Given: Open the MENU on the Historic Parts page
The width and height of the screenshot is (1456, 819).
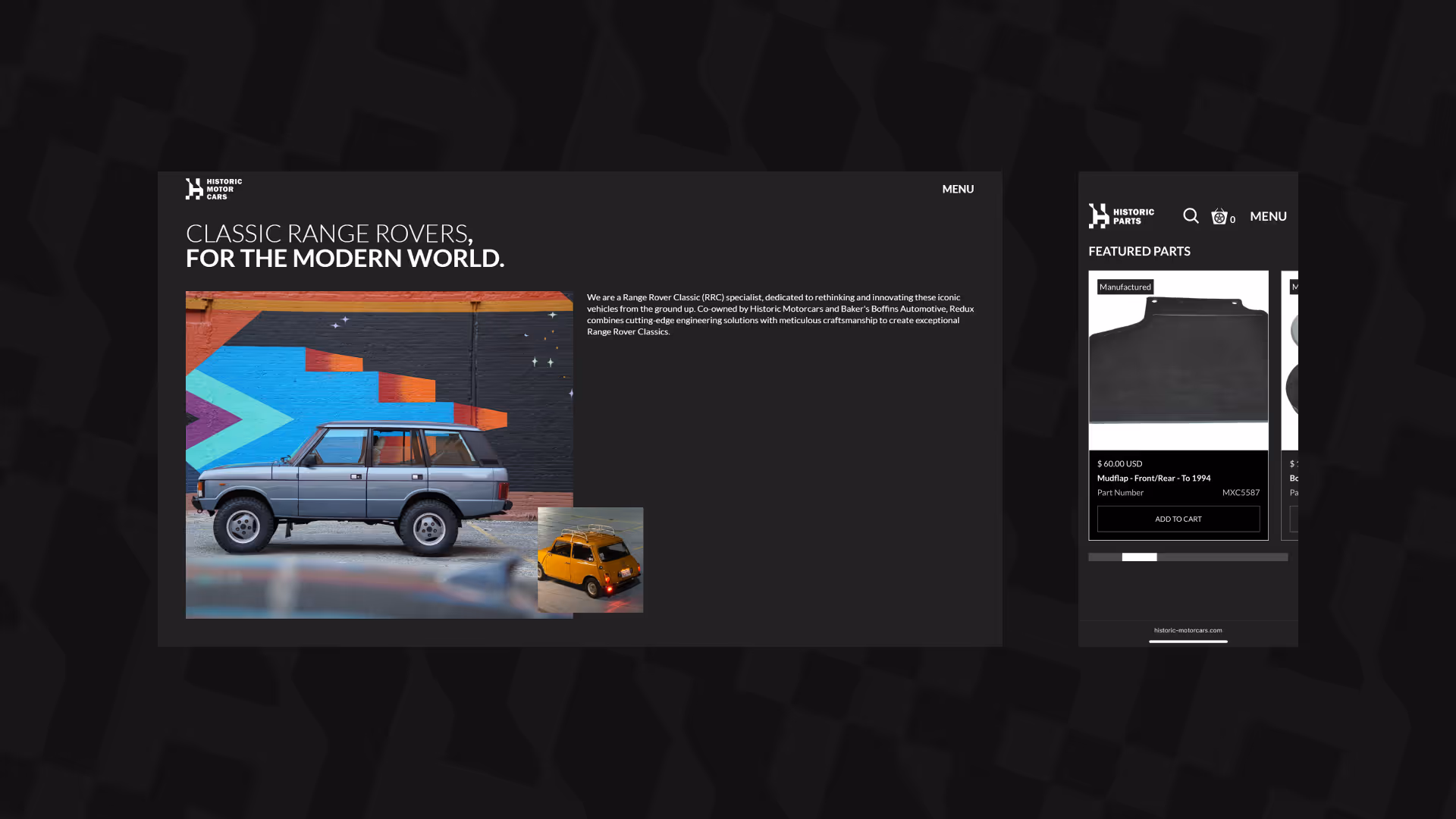Looking at the screenshot, I should point(1268,216).
